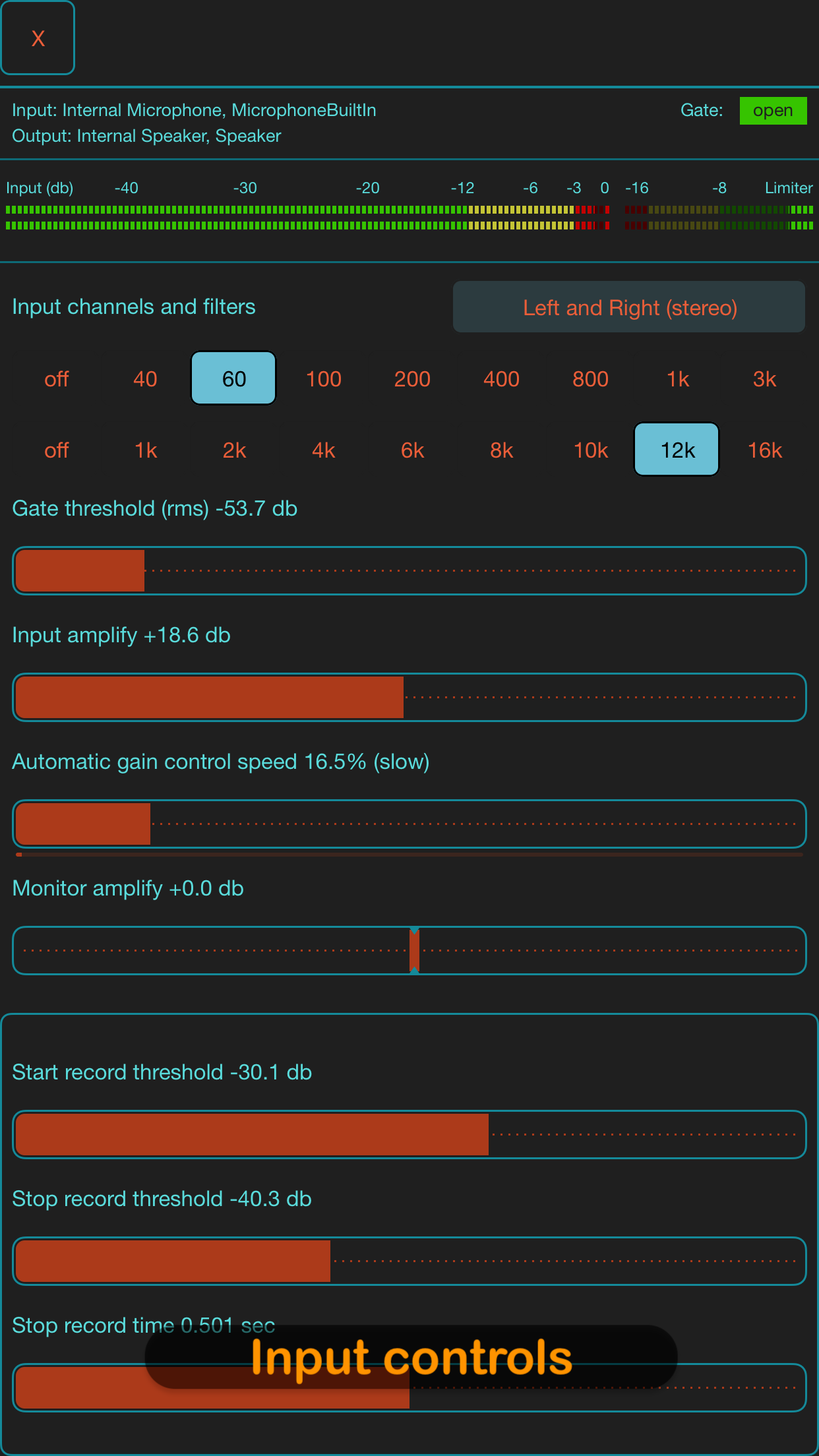Enable the 16k low-pass filter

764,450
